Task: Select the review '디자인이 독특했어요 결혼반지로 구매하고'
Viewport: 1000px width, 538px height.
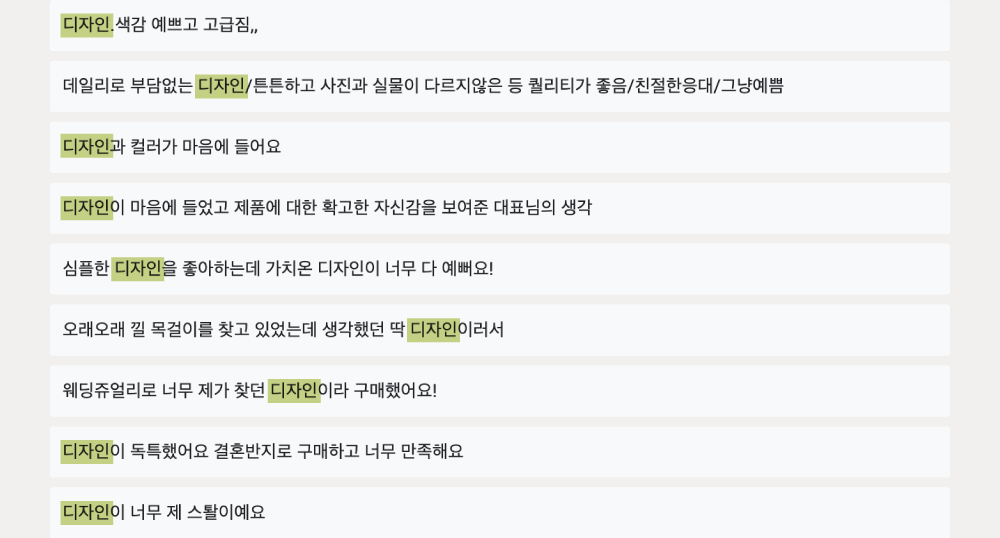Action: (x=499, y=452)
